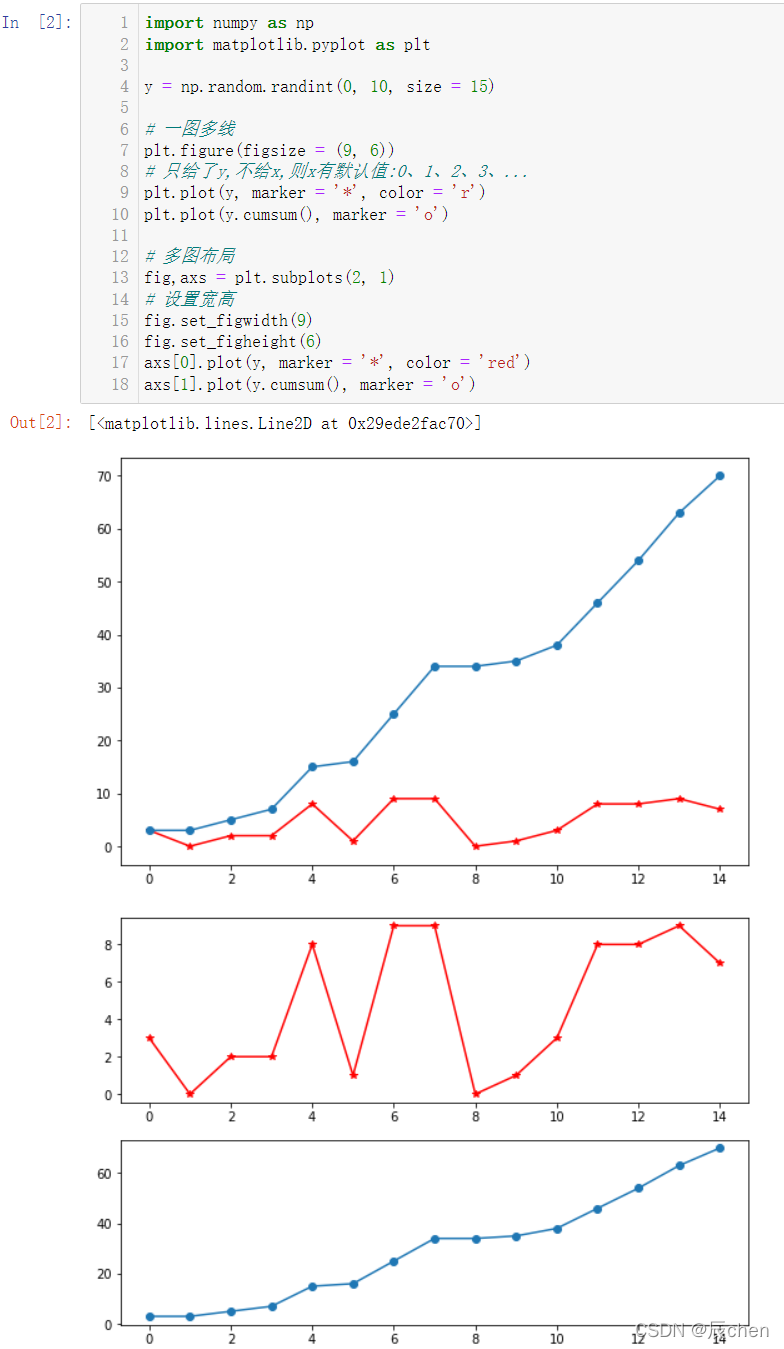784x1349 pixels.
Task: Click the fig.set_figwidth(9) line
Action: (x=229, y=320)
